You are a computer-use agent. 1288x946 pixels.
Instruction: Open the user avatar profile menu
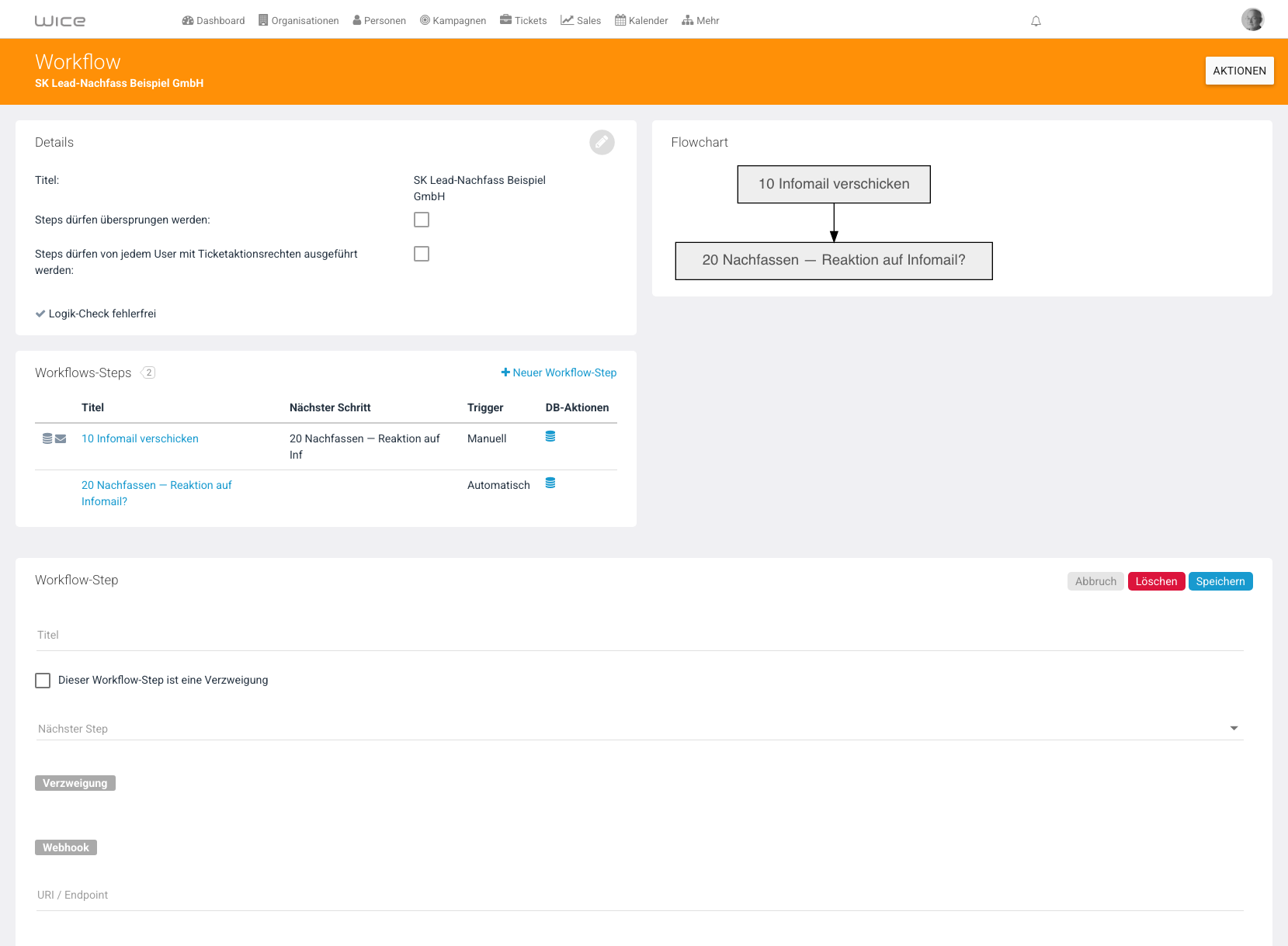point(1252,19)
